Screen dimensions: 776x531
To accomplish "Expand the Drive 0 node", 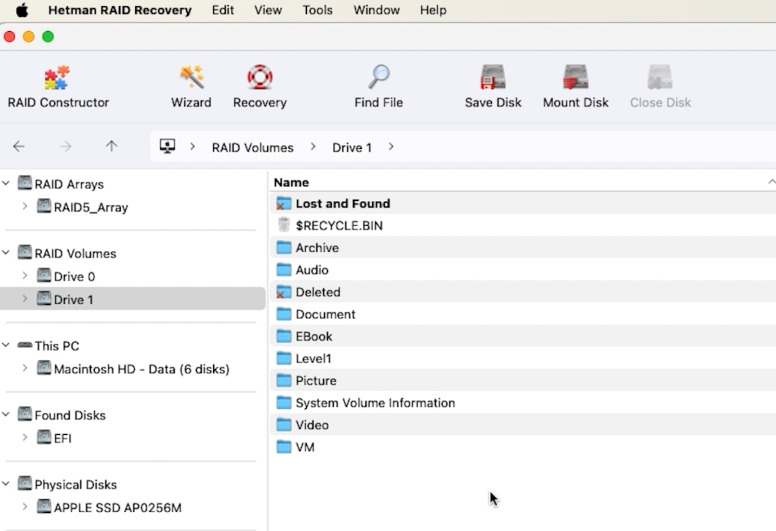I will coord(25,276).
